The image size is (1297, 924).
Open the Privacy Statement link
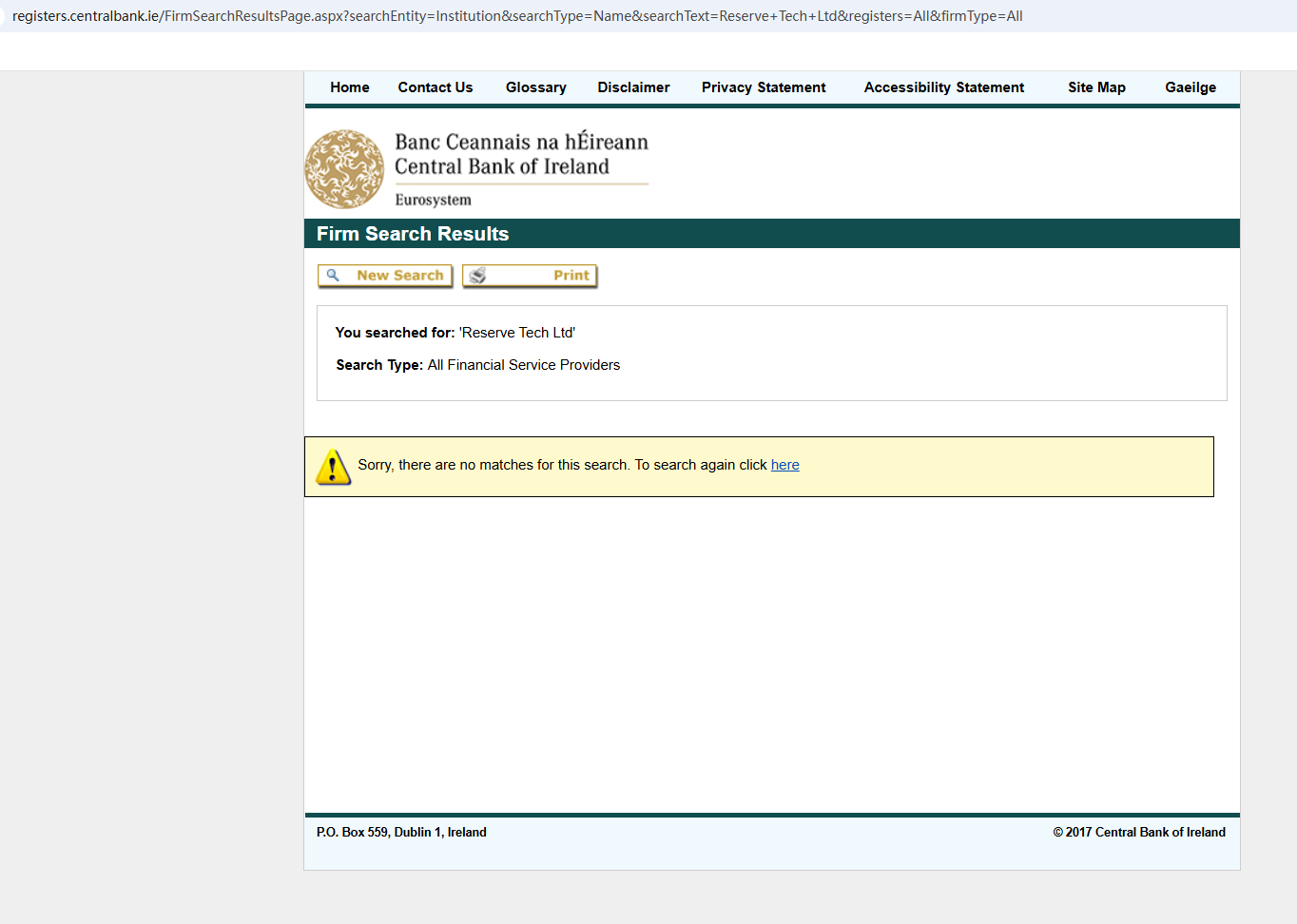(764, 87)
